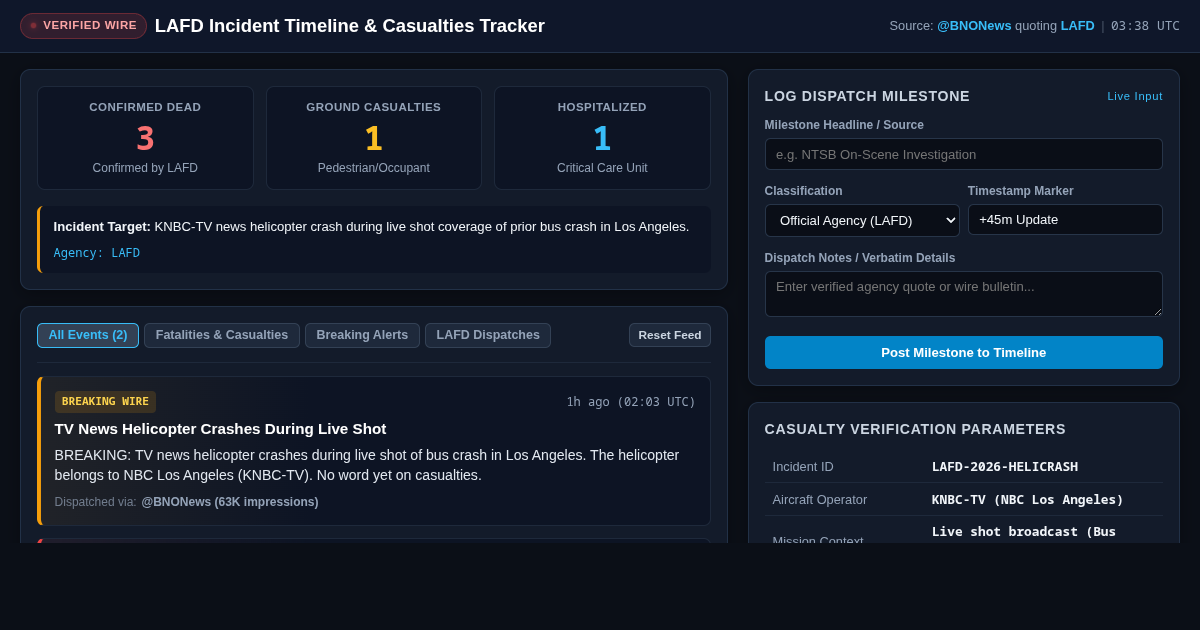Click the Log Dispatch Milestone heading
1200x630 pixels.
[867, 96]
